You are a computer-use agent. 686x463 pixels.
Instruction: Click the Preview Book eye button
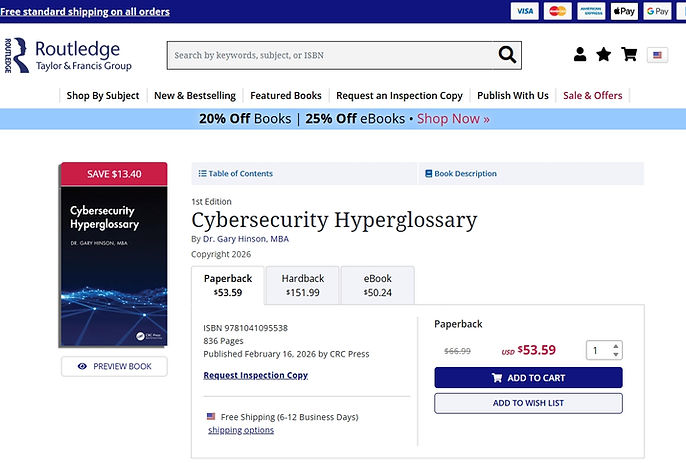pos(114,366)
